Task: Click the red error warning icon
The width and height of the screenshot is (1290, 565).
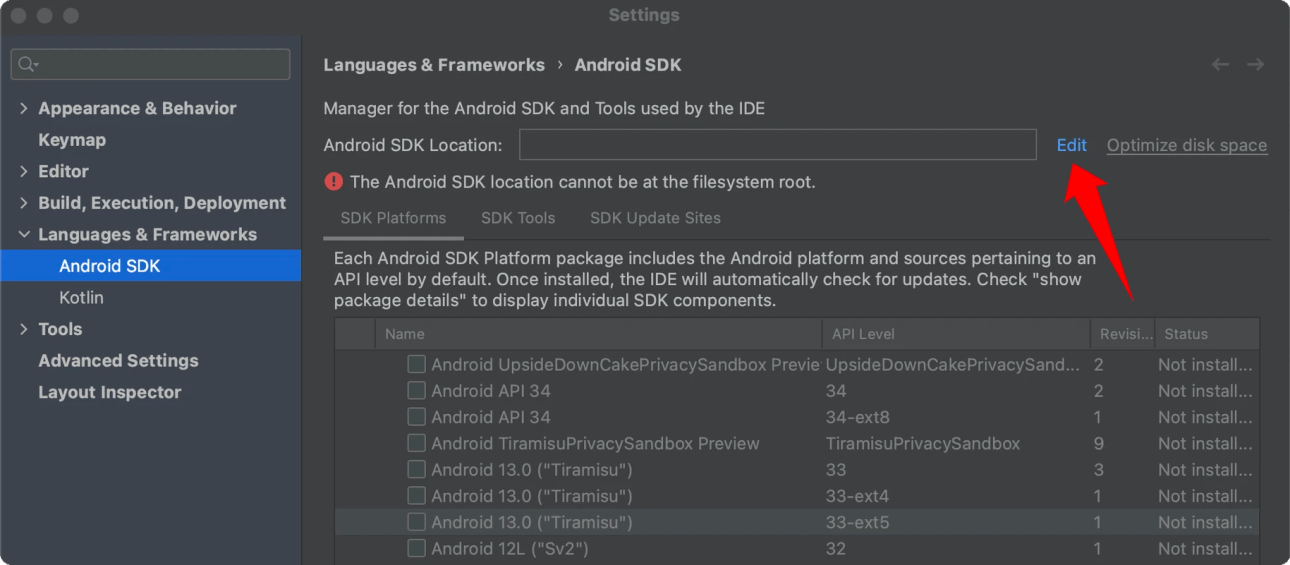Action: [x=333, y=182]
